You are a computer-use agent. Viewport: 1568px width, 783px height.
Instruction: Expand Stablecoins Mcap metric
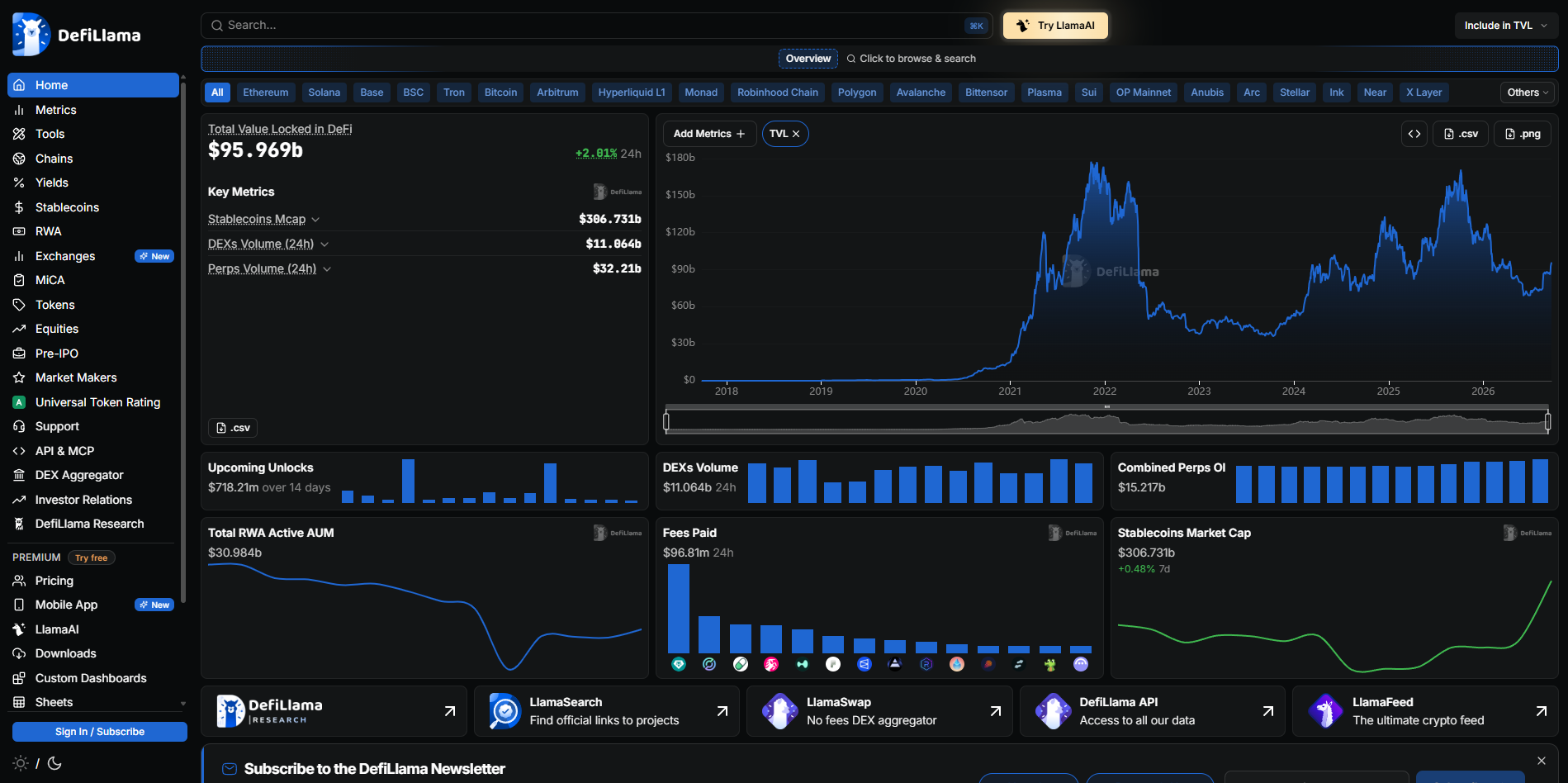(x=263, y=219)
